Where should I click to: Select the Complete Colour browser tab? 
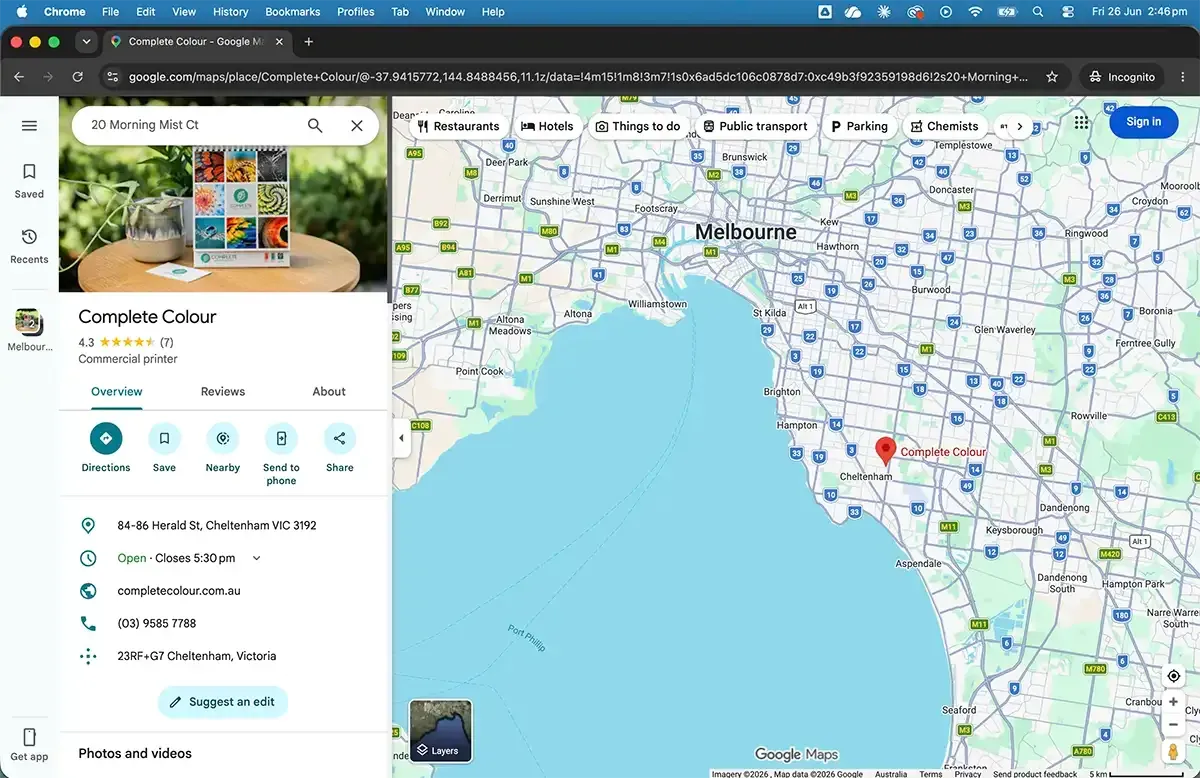[x=197, y=42]
